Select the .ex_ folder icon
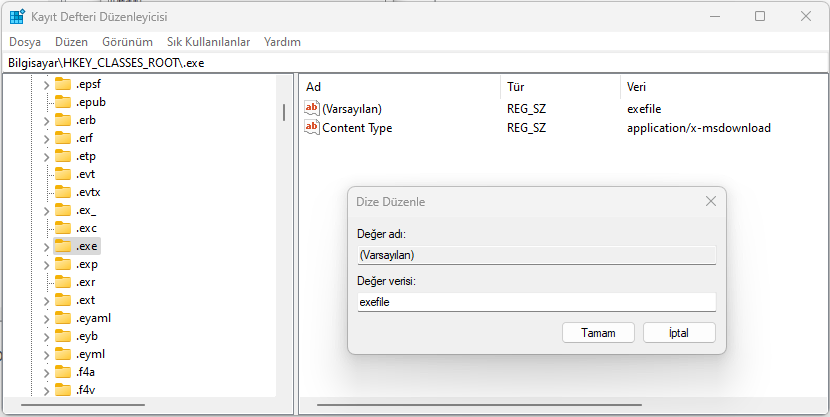830x417 pixels. [x=63, y=210]
